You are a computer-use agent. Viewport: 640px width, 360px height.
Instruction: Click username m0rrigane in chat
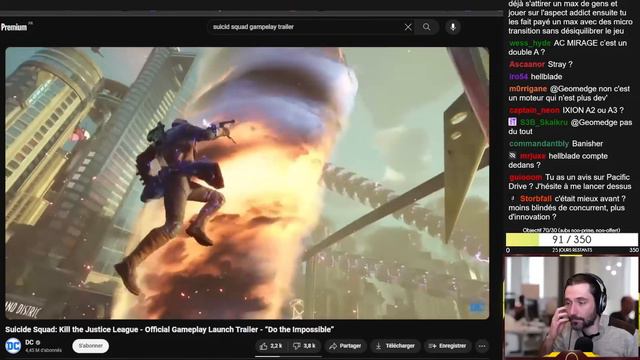528,89
